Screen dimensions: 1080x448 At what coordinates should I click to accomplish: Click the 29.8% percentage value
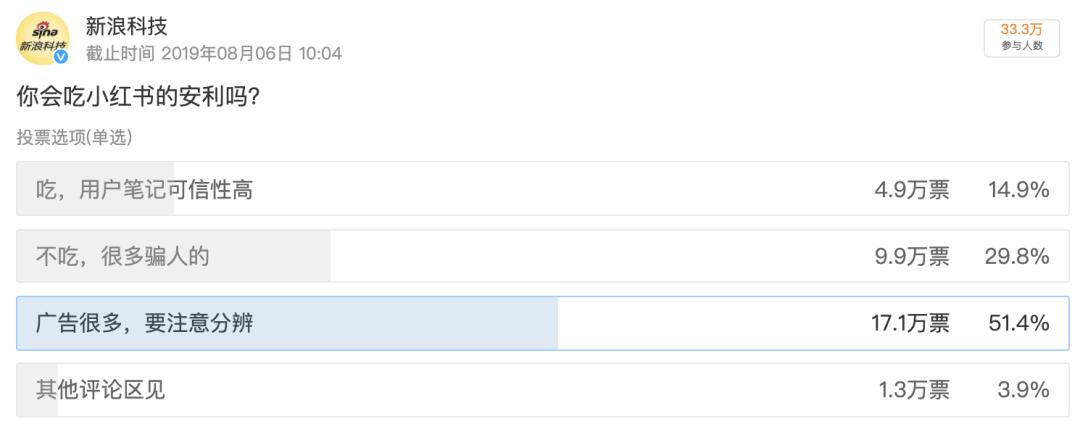click(1016, 257)
